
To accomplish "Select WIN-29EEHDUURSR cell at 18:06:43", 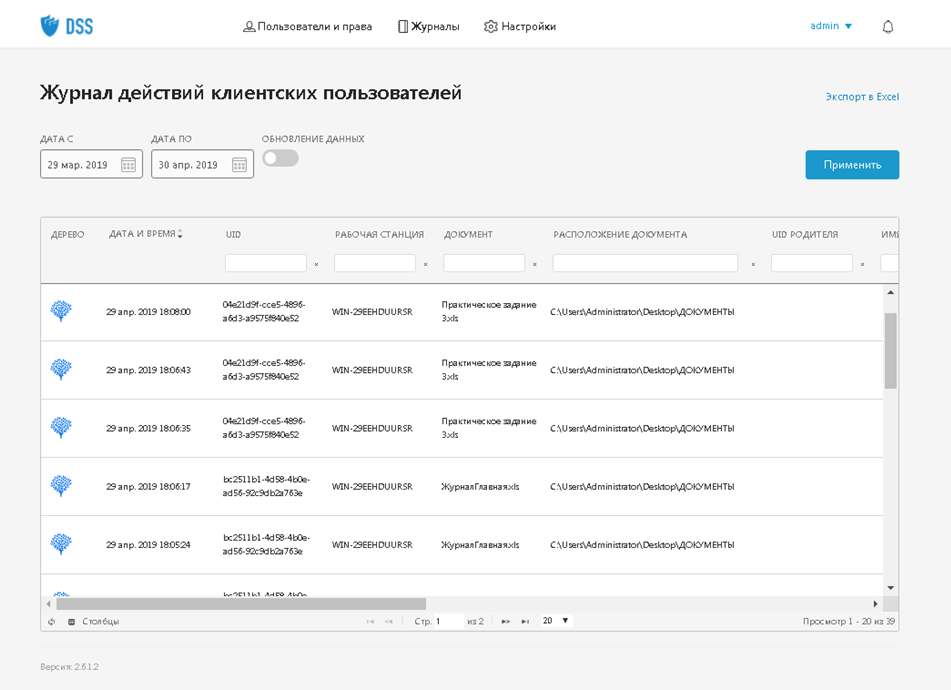I will 372,370.
